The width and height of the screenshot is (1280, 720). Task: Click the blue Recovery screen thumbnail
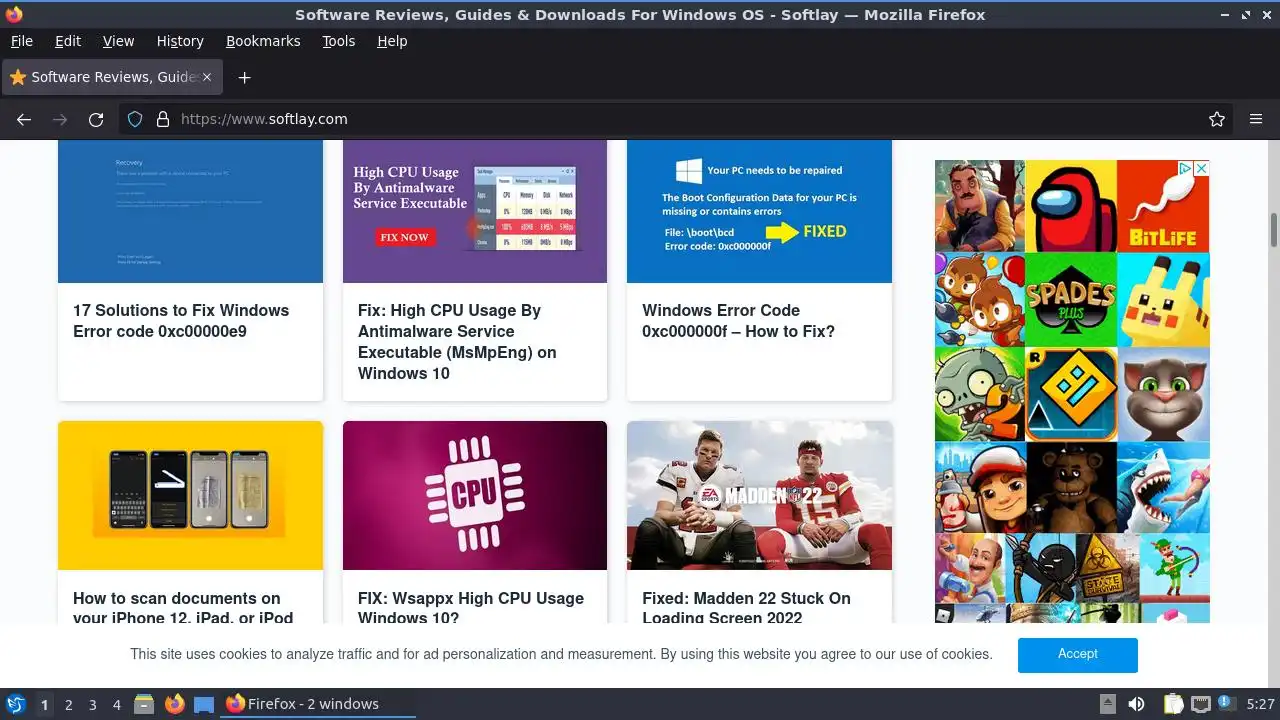[x=190, y=211]
